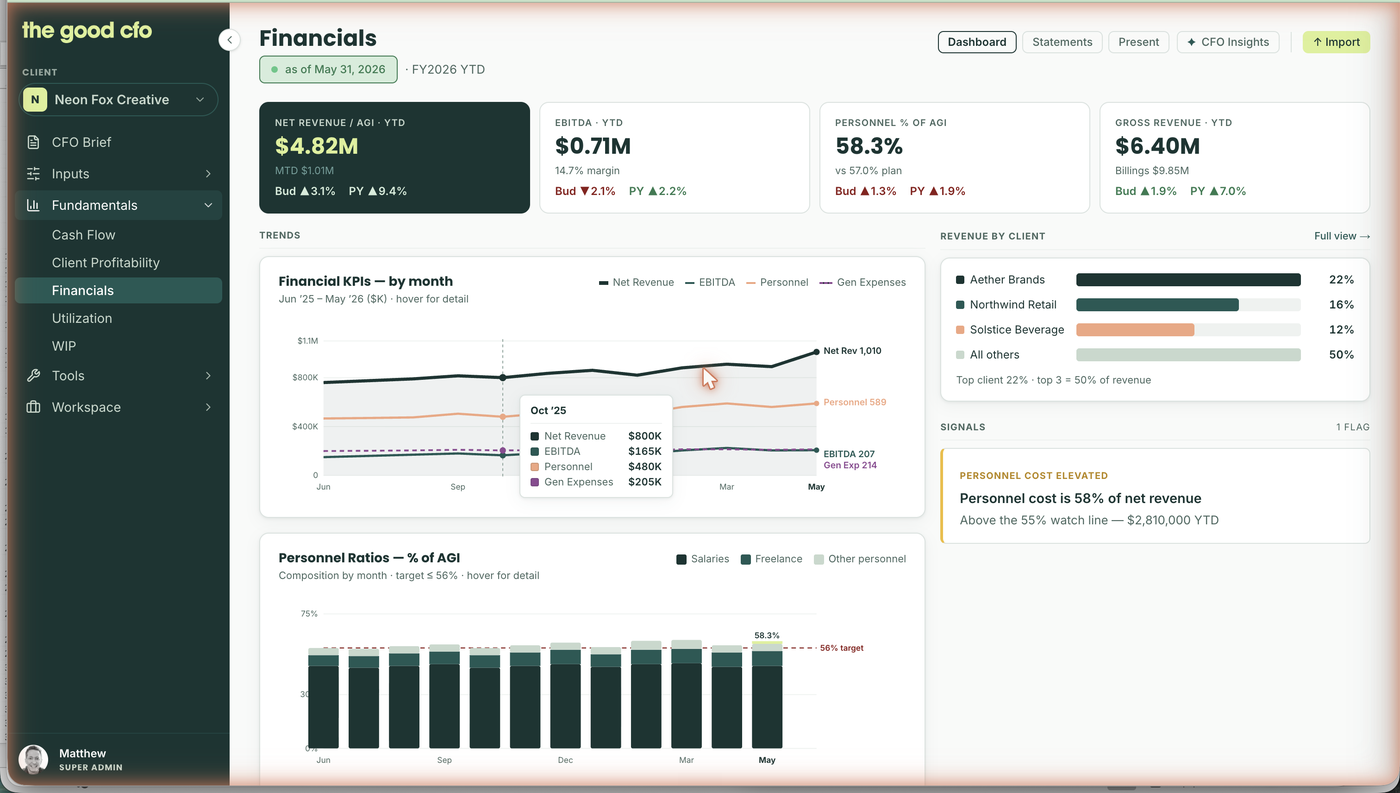Click the Gen Exp 214 end label
The image size is (1400, 793).
[x=850, y=465]
